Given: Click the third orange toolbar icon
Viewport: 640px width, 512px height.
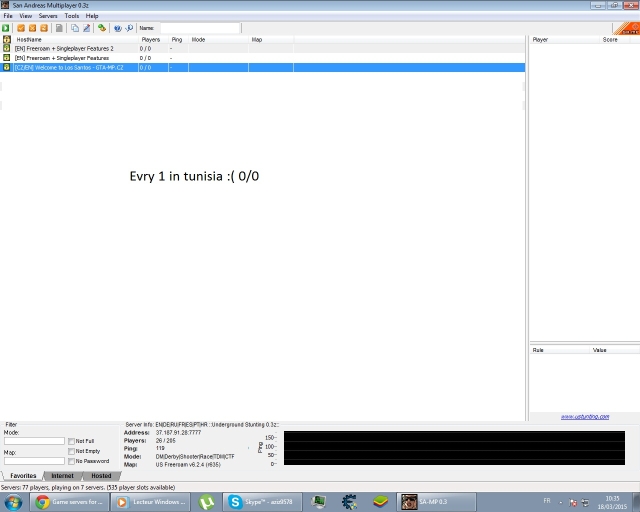Looking at the screenshot, I should point(44,28).
